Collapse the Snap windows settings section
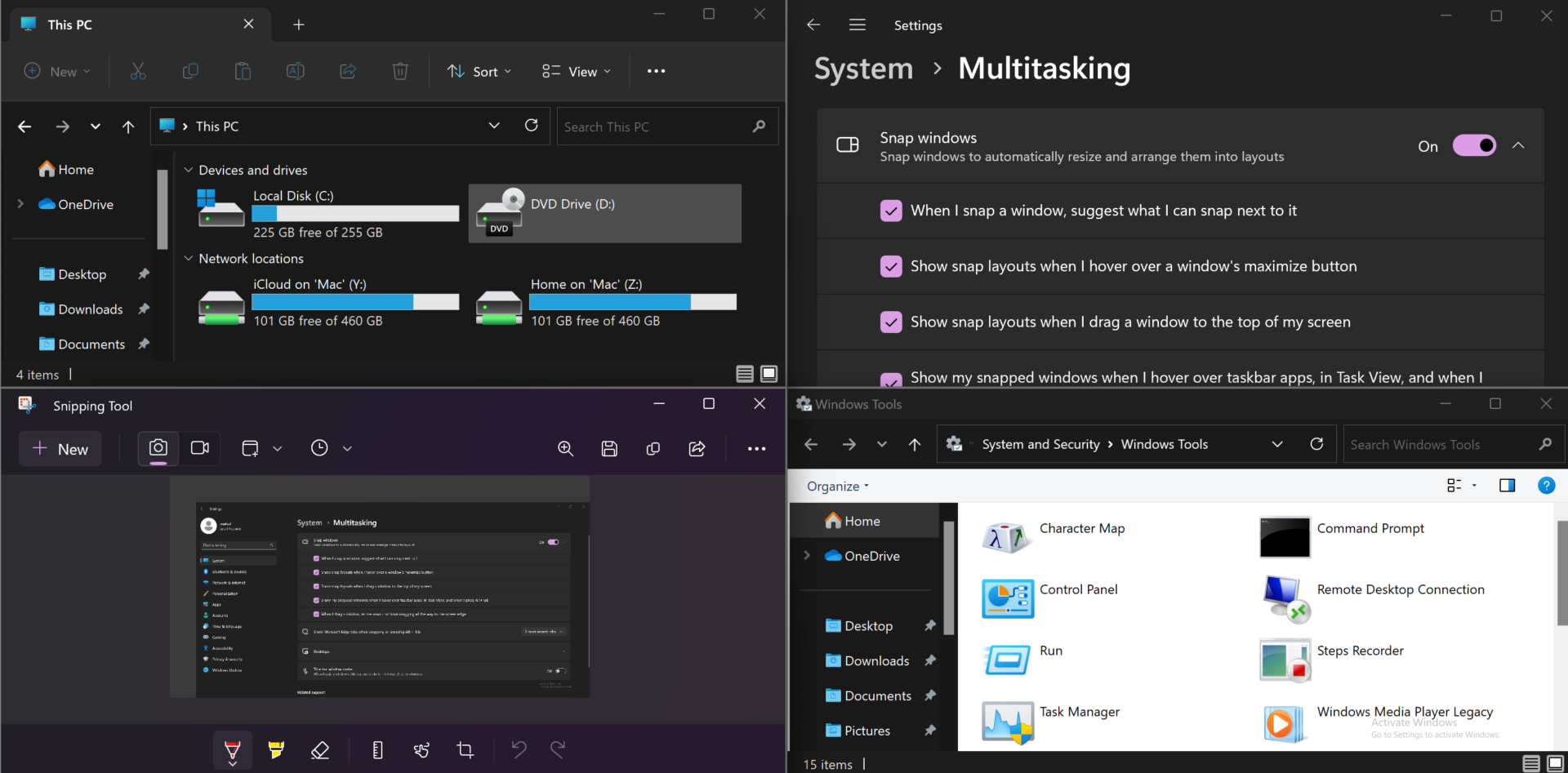The image size is (1568, 773). pyautogui.click(x=1520, y=145)
